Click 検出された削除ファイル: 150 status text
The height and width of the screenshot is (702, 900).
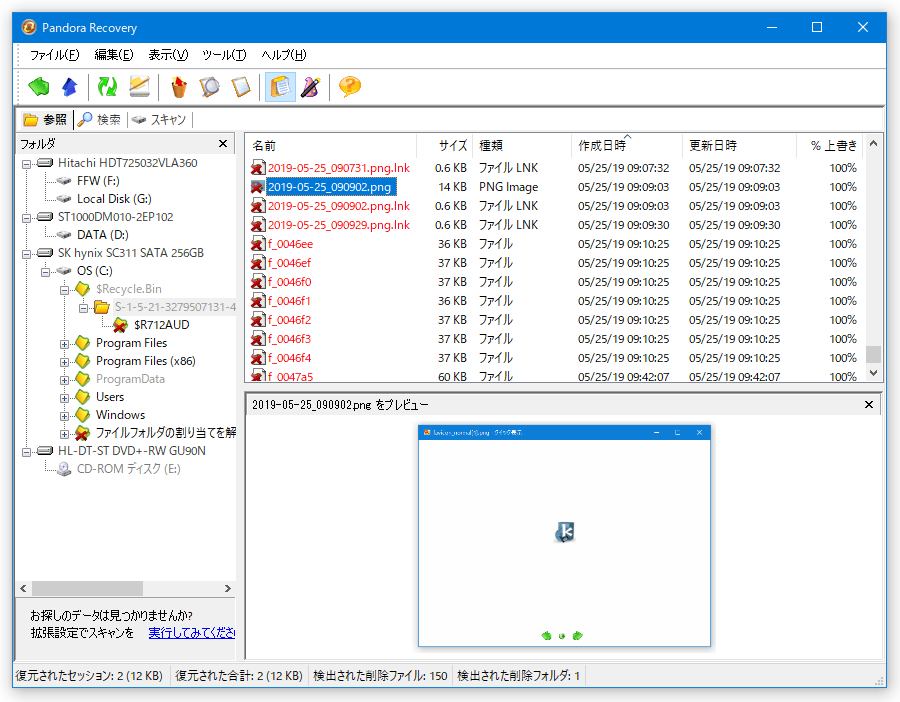point(380,676)
